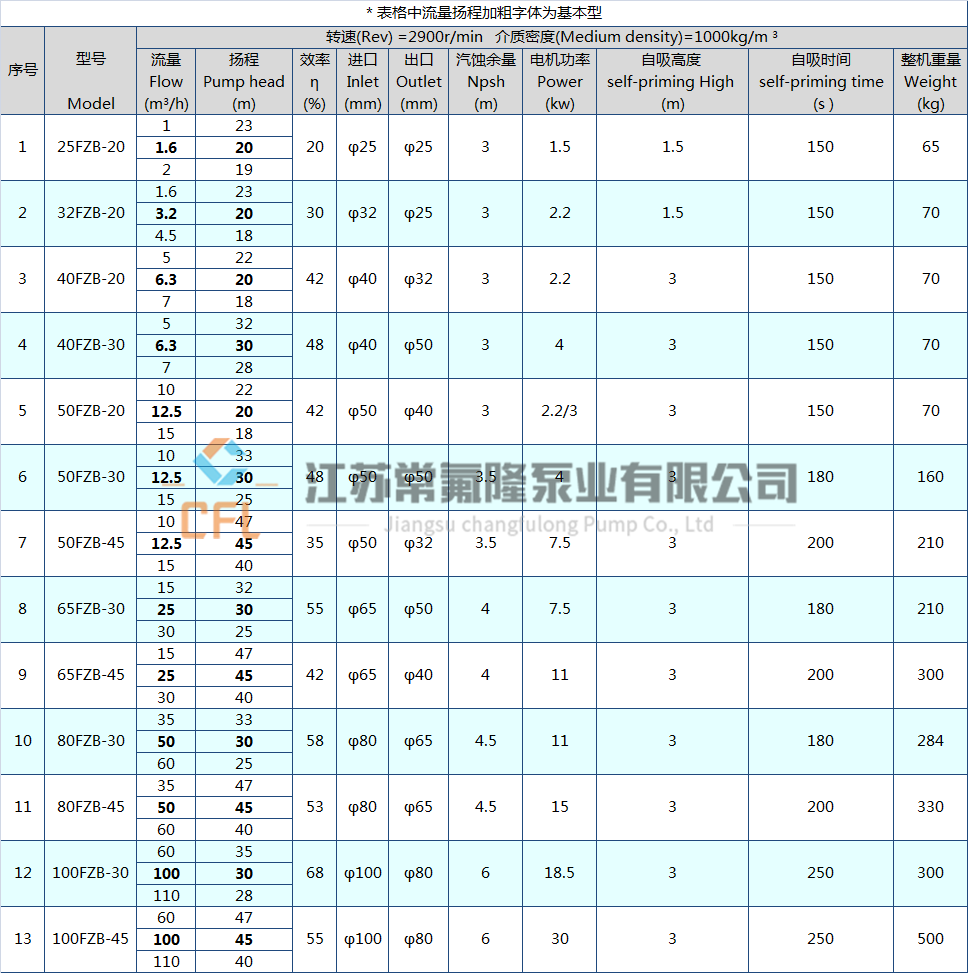This screenshot has height=973, width=968.
Task: Click the 68 percent efficiency cell
Action: (x=315, y=873)
